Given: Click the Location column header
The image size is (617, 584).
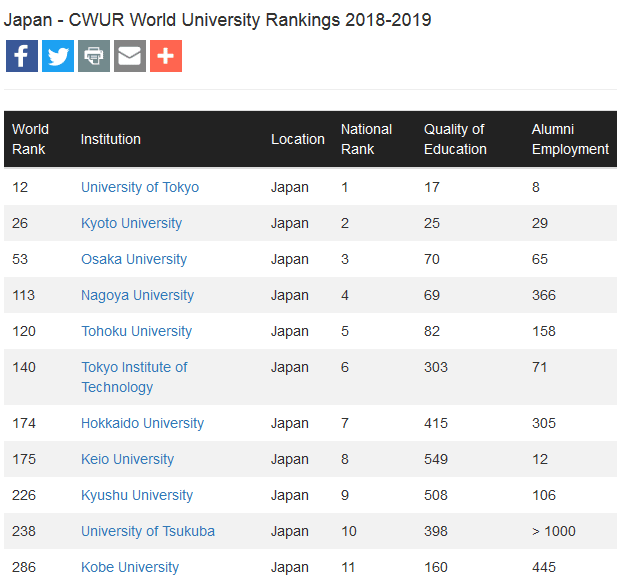Looking at the screenshot, I should tap(298, 139).
